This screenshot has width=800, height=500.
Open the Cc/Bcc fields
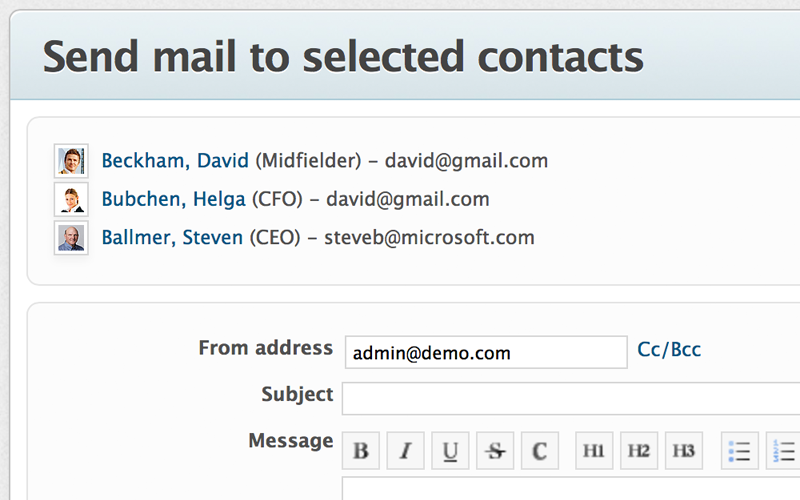pyautogui.click(x=669, y=350)
